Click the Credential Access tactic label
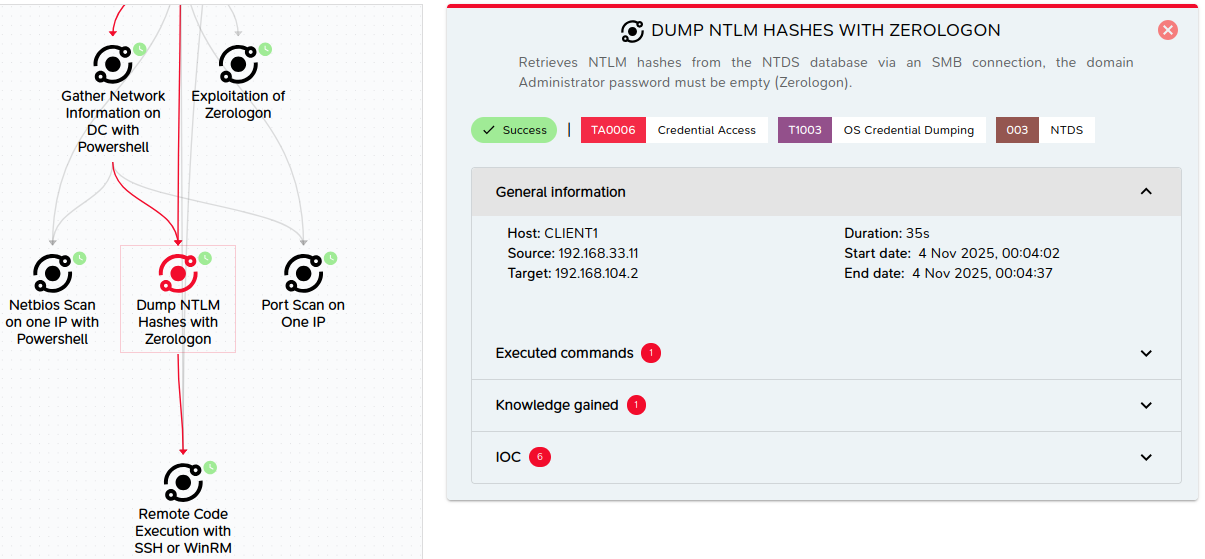This screenshot has width=1205, height=559. point(707,130)
